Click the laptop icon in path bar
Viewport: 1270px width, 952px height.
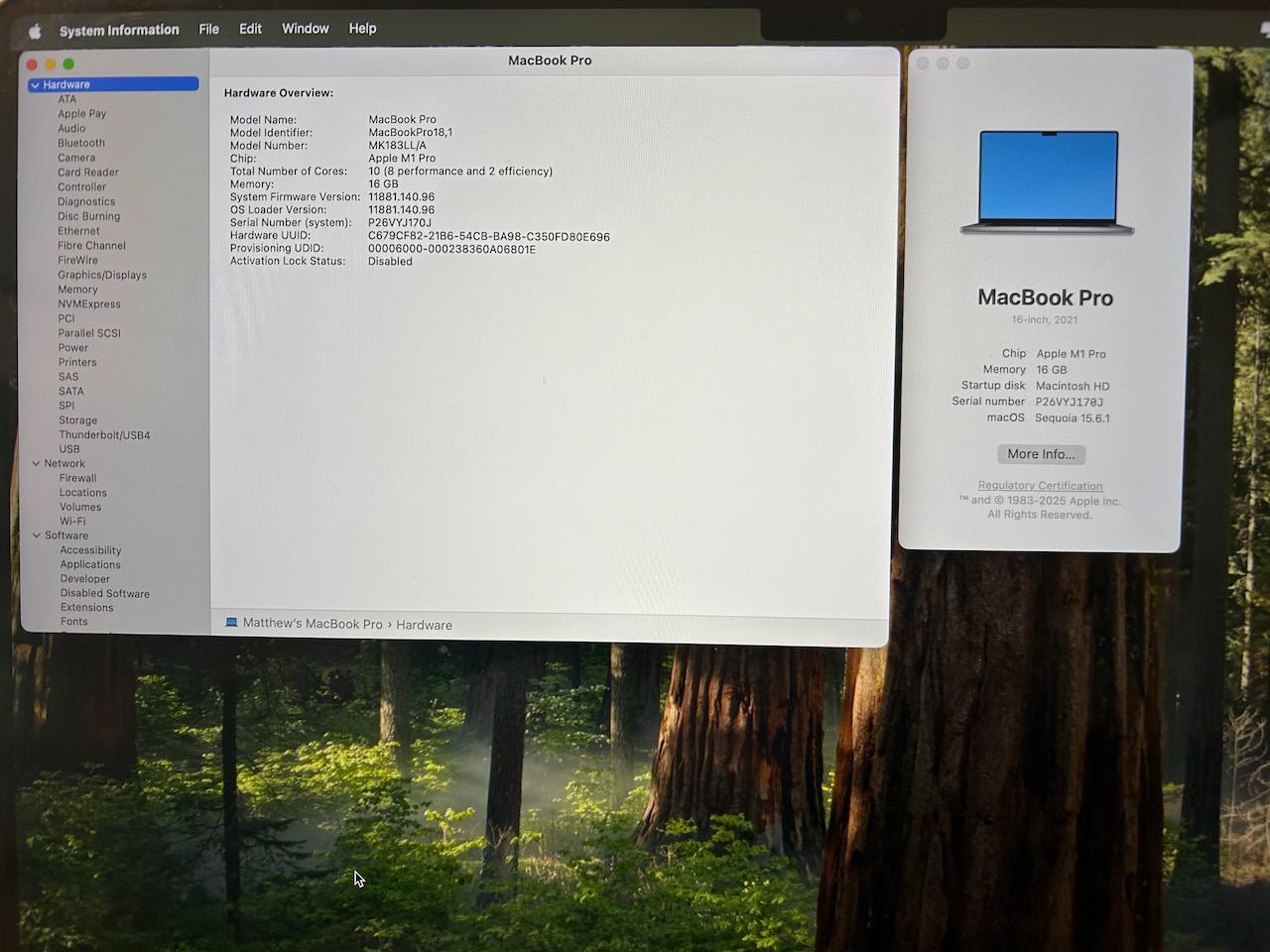(231, 623)
